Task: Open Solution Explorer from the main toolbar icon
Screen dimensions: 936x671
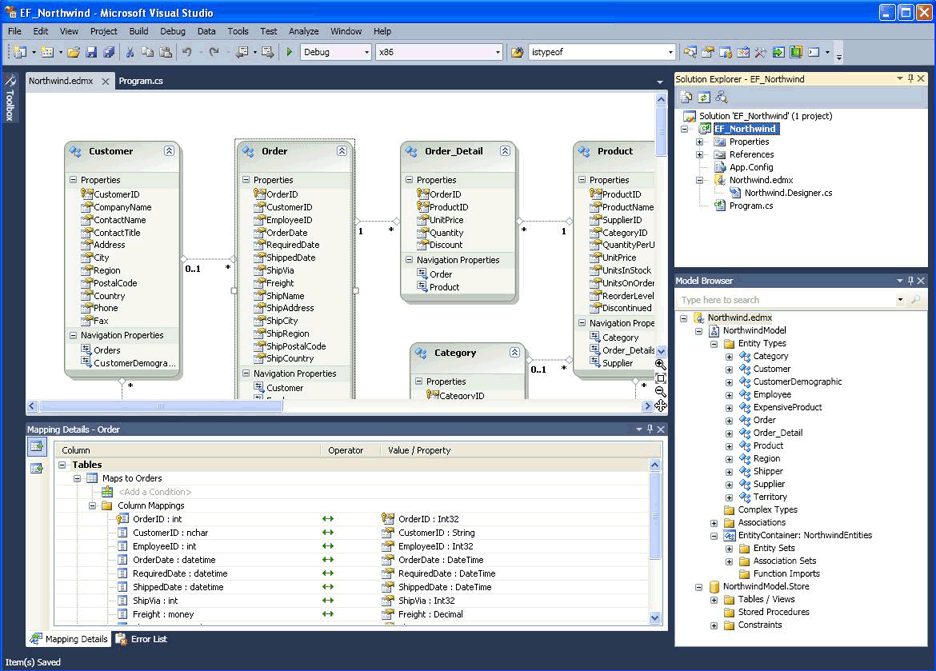Action: 690,53
